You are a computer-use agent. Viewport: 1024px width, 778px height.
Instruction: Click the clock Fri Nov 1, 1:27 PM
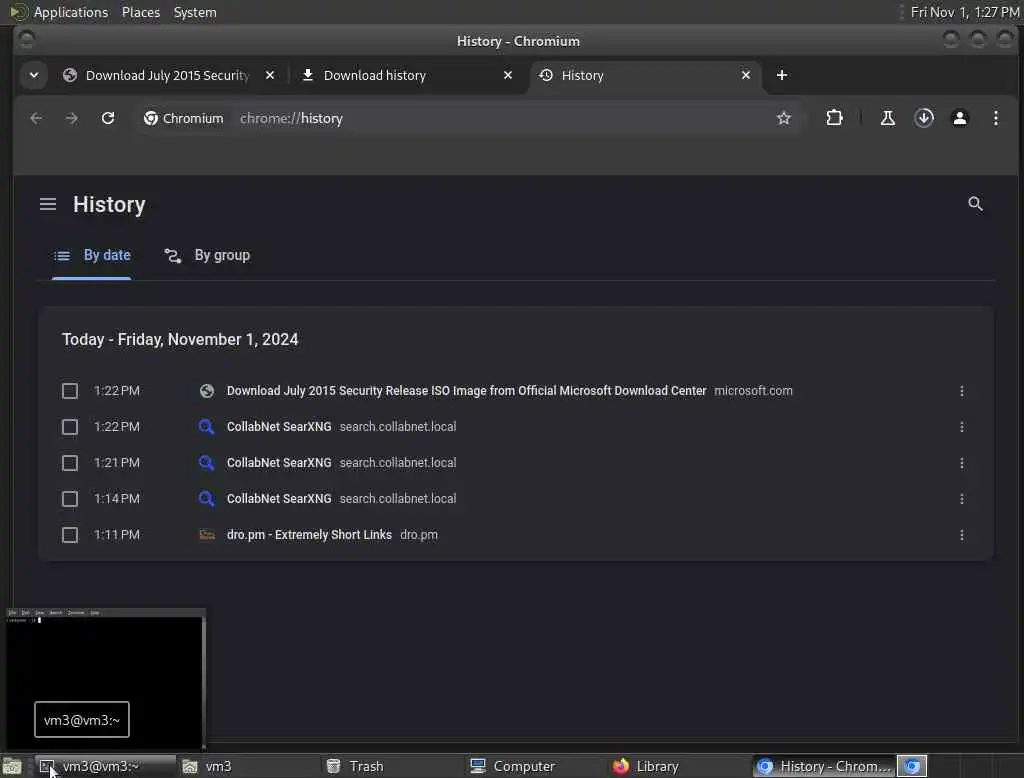click(965, 12)
